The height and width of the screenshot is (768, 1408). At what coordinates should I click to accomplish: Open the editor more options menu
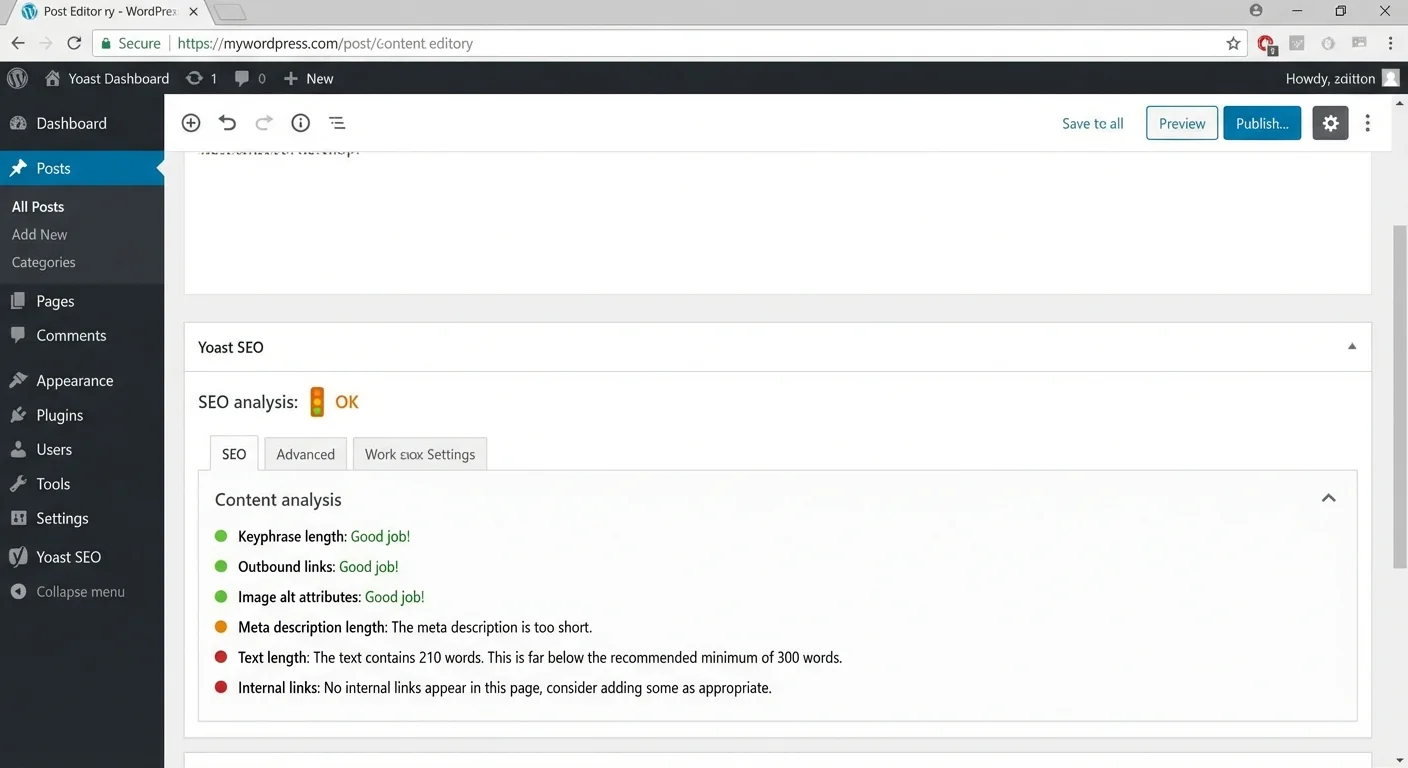[x=1367, y=123]
